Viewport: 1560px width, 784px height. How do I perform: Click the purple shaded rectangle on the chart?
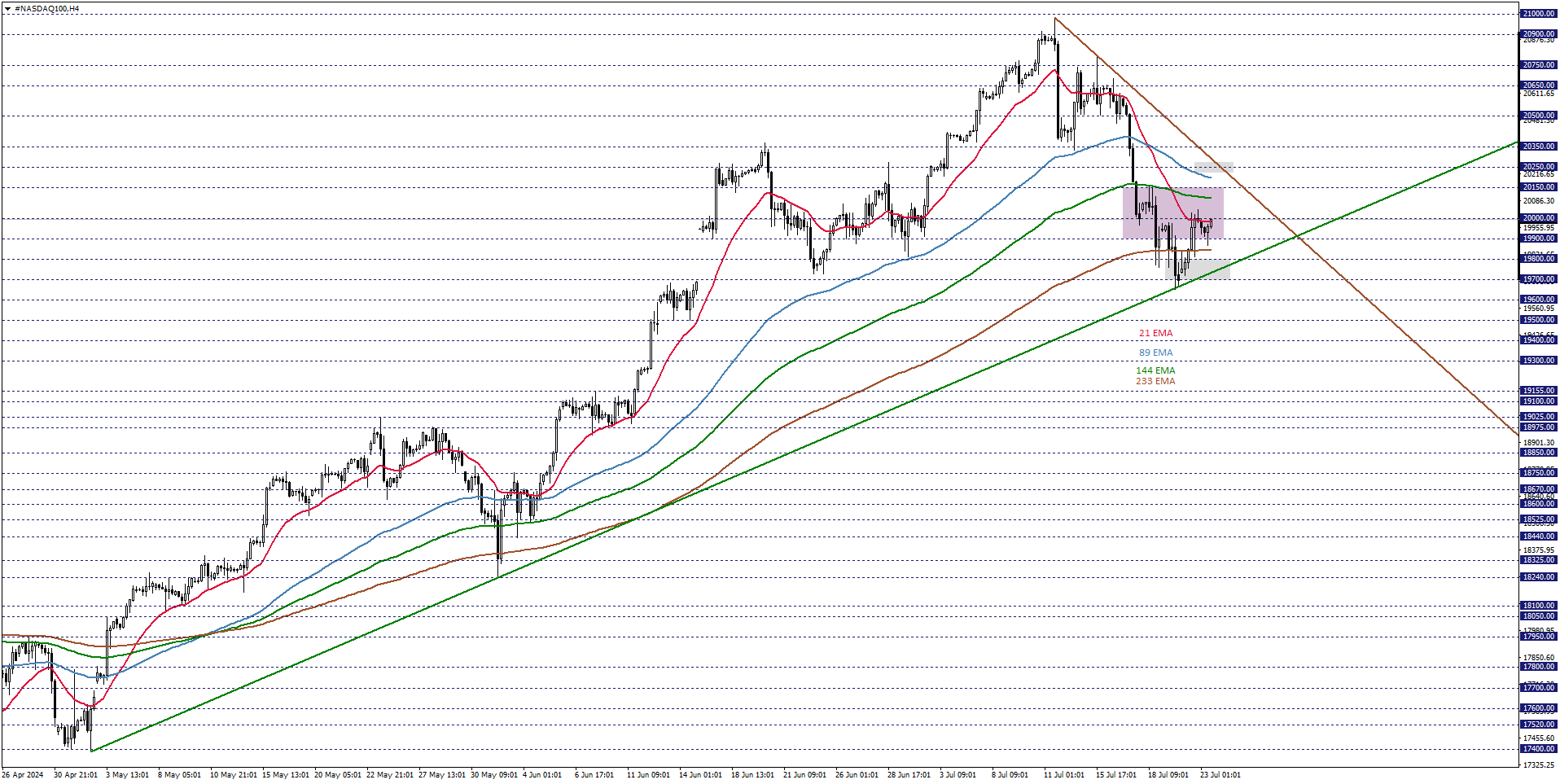[x=1172, y=213]
